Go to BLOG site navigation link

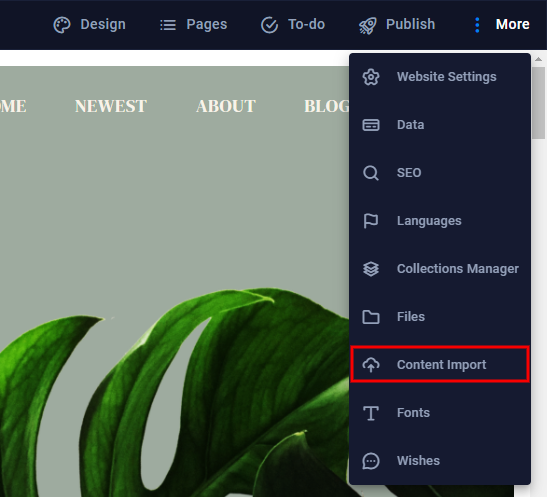pos(327,106)
